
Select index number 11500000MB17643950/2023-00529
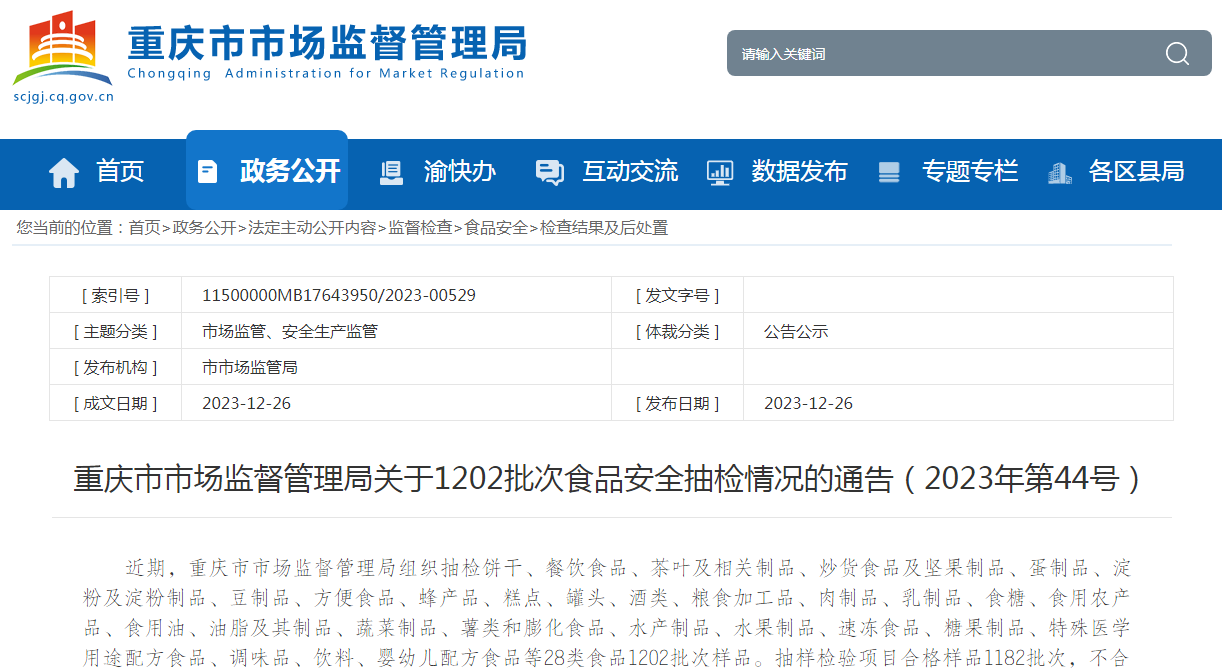point(339,295)
